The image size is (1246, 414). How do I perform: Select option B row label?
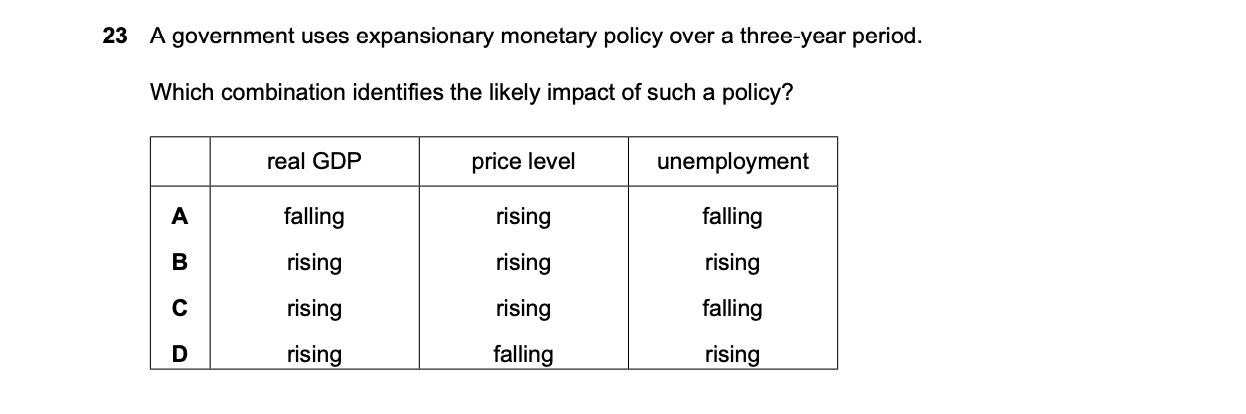coord(180,262)
